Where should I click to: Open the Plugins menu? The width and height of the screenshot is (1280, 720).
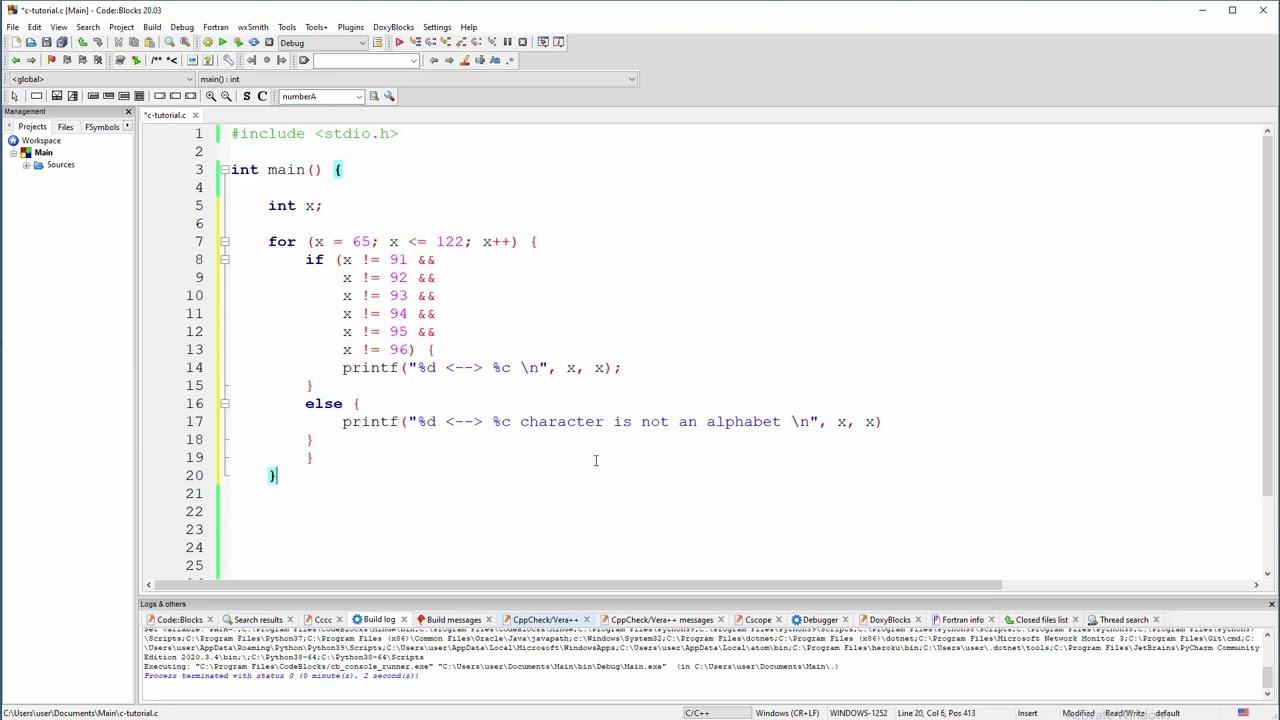(x=351, y=27)
